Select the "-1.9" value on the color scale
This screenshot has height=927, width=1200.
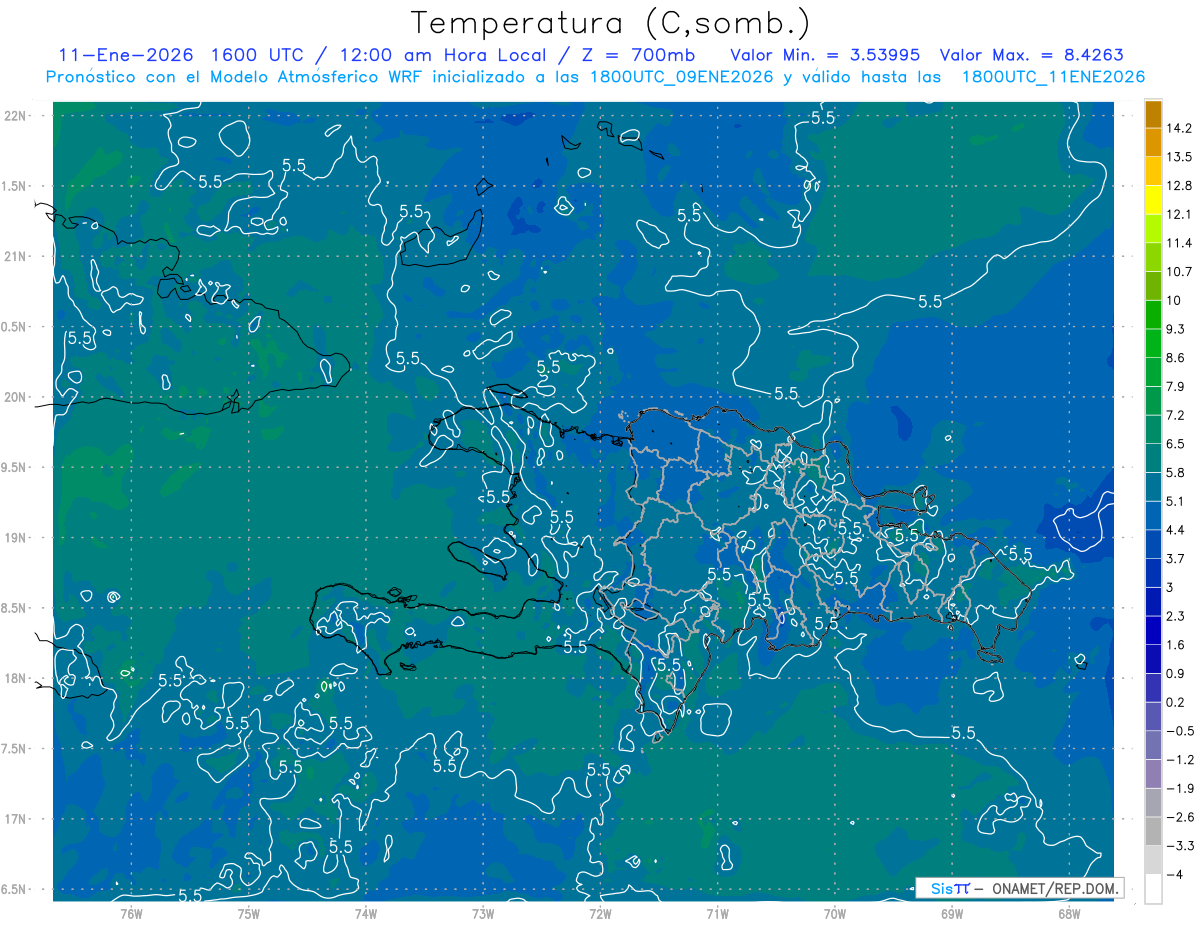[x=1180, y=789]
